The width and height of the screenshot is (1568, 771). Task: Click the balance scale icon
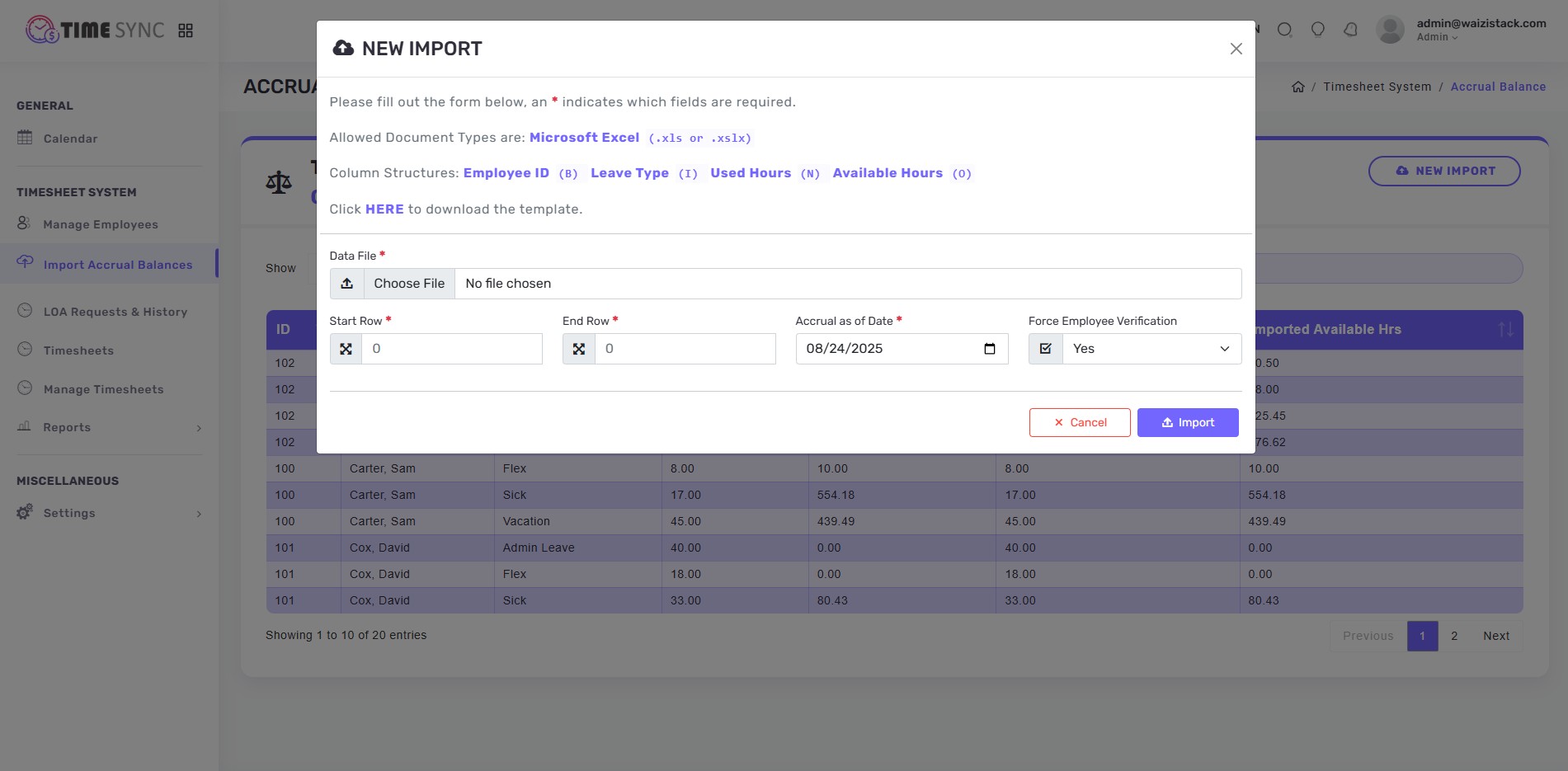[279, 182]
